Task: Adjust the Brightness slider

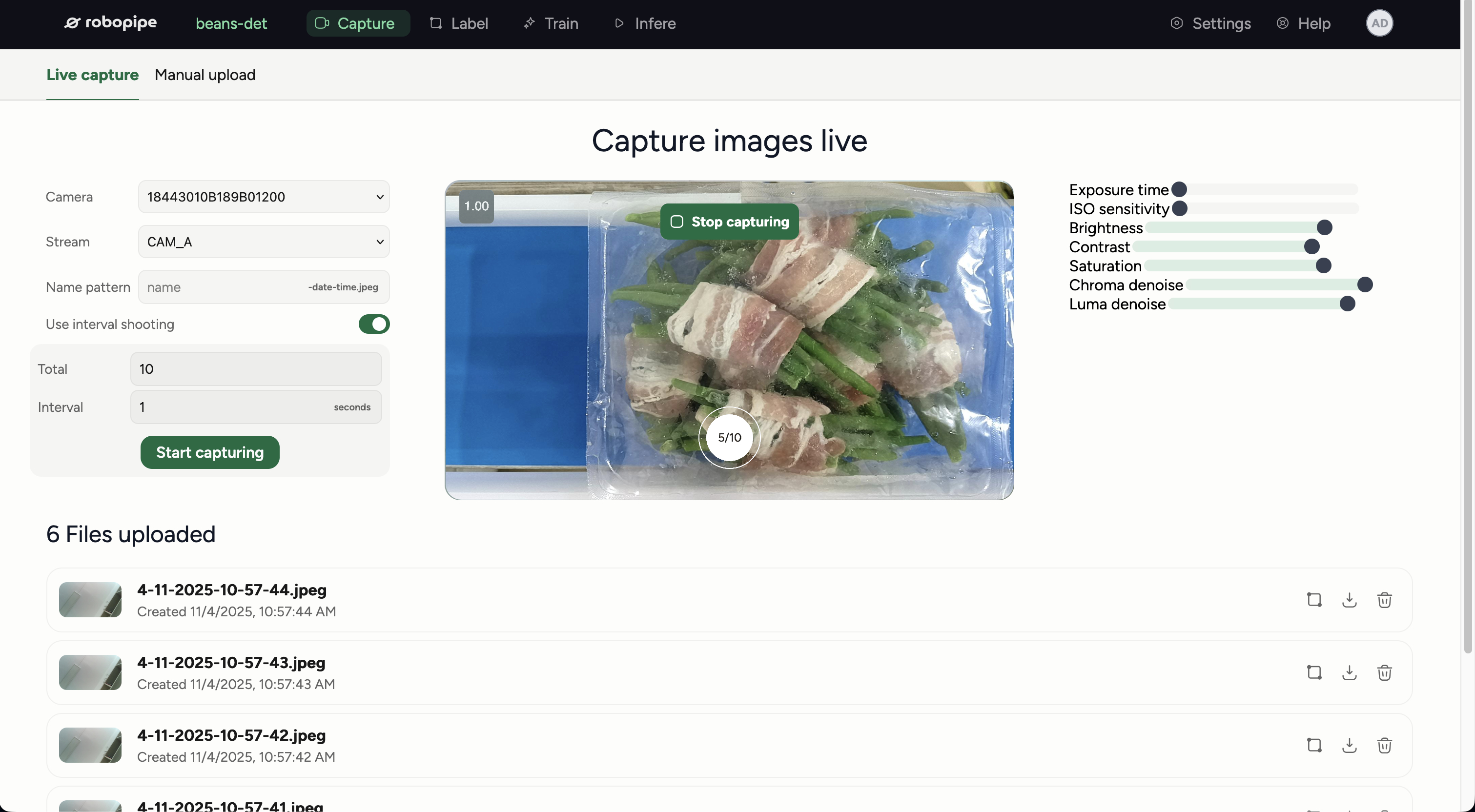Action: coord(1323,227)
